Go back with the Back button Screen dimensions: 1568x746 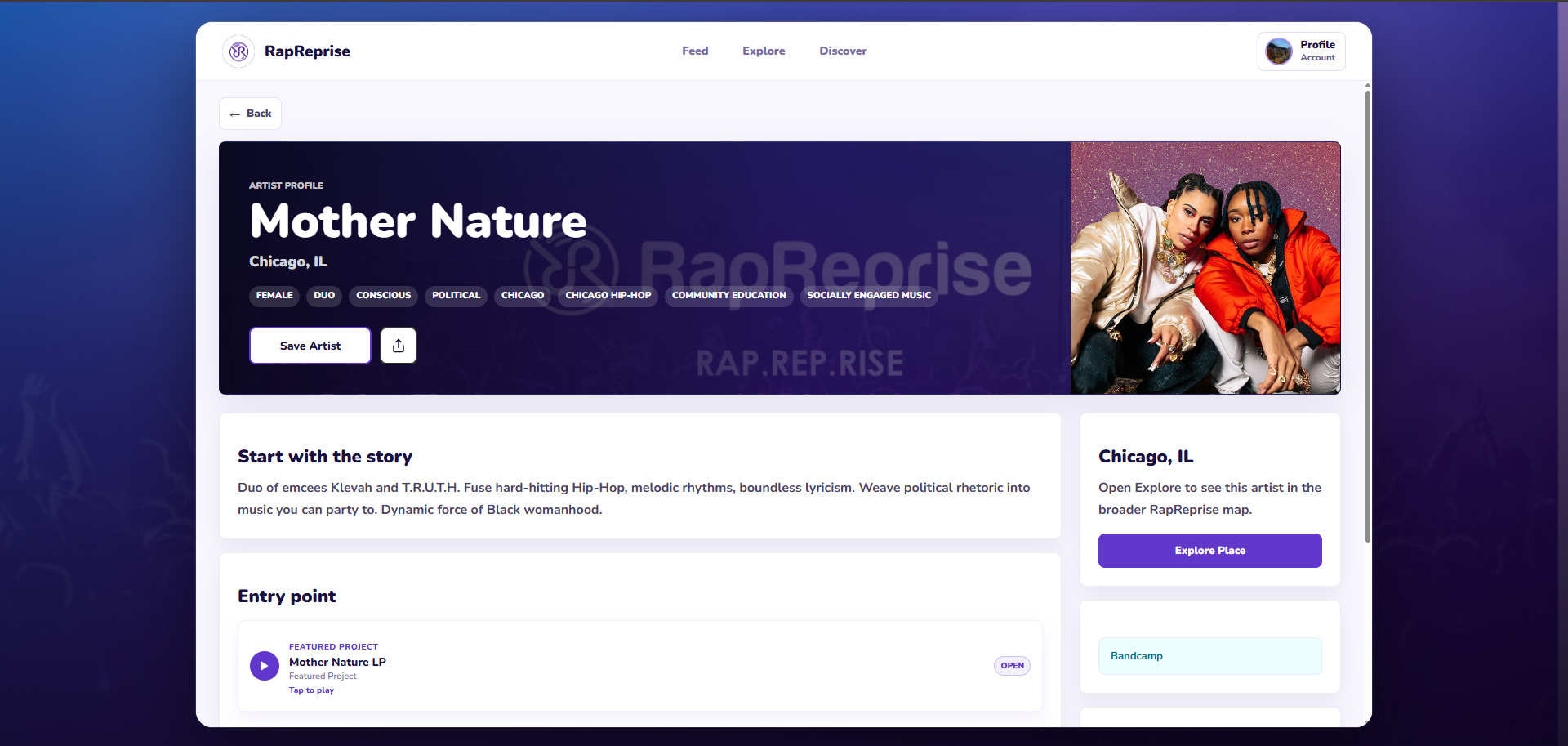click(250, 114)
